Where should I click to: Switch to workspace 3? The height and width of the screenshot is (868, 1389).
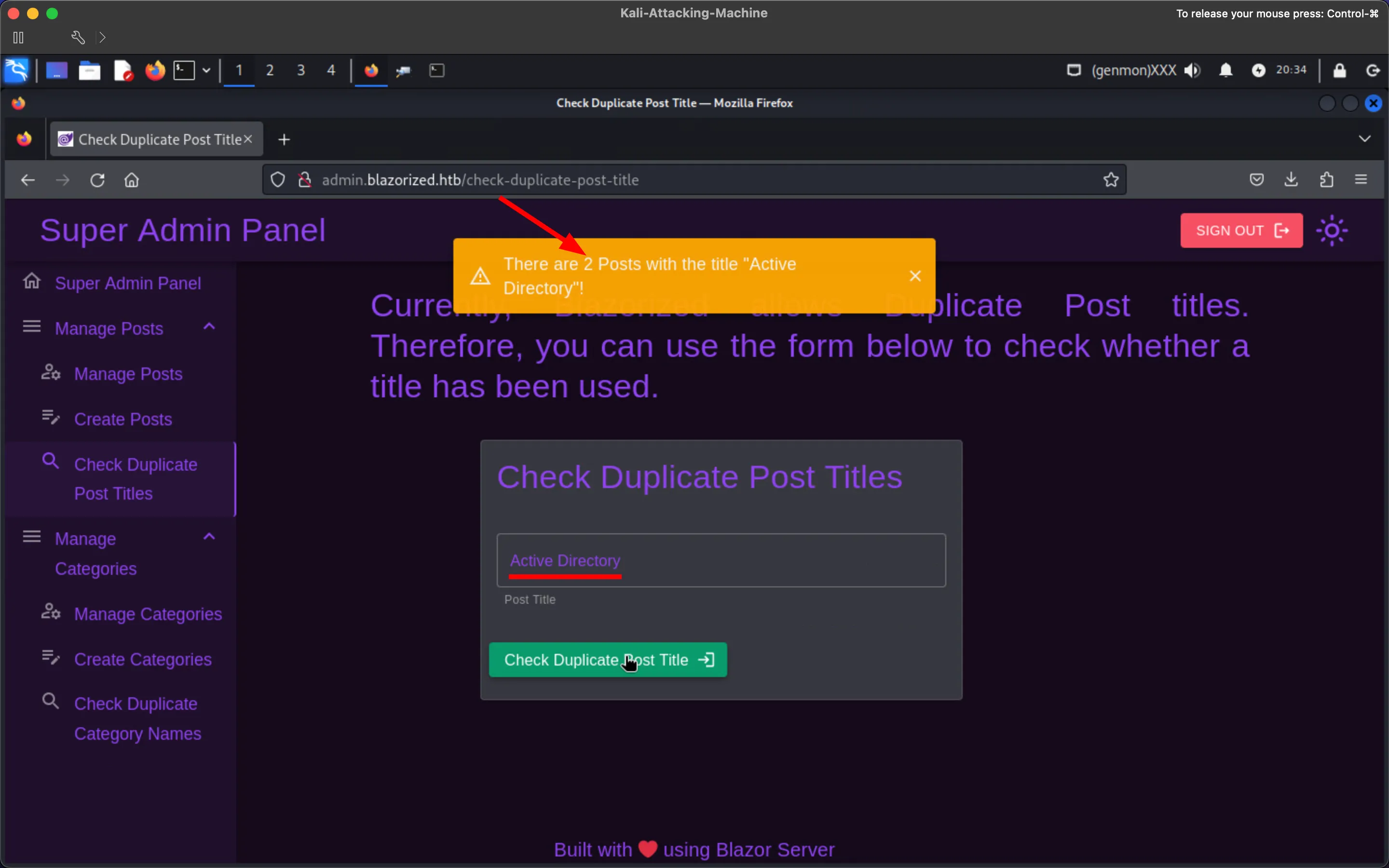[301, 70]
